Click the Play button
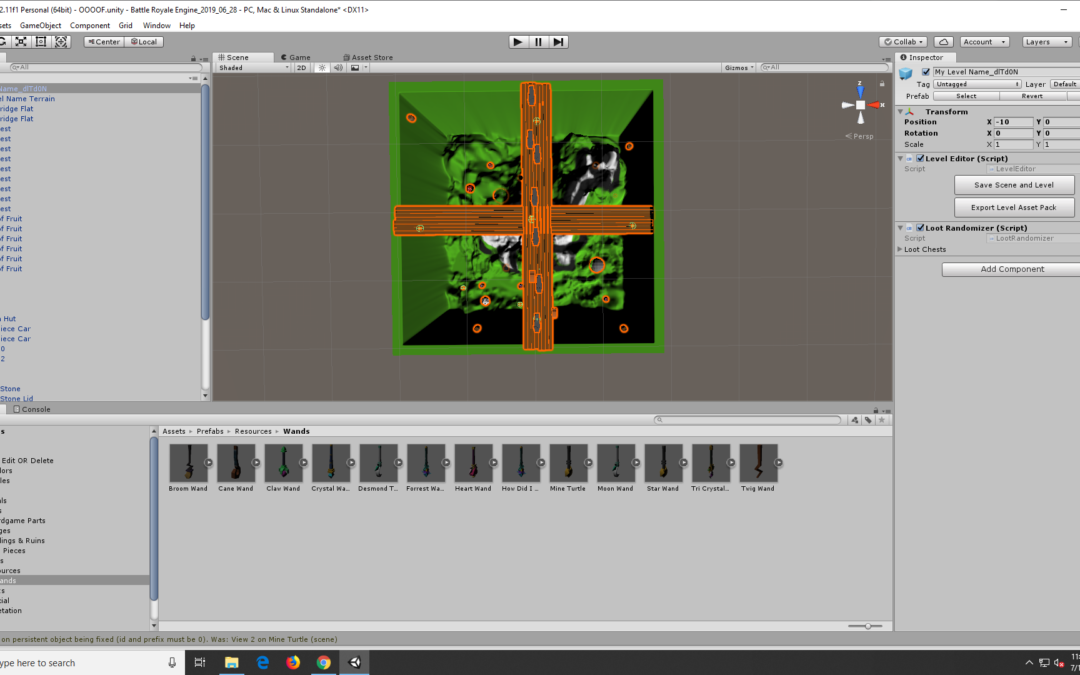Viewport: 1080px width, 675px height. point(518,42)
